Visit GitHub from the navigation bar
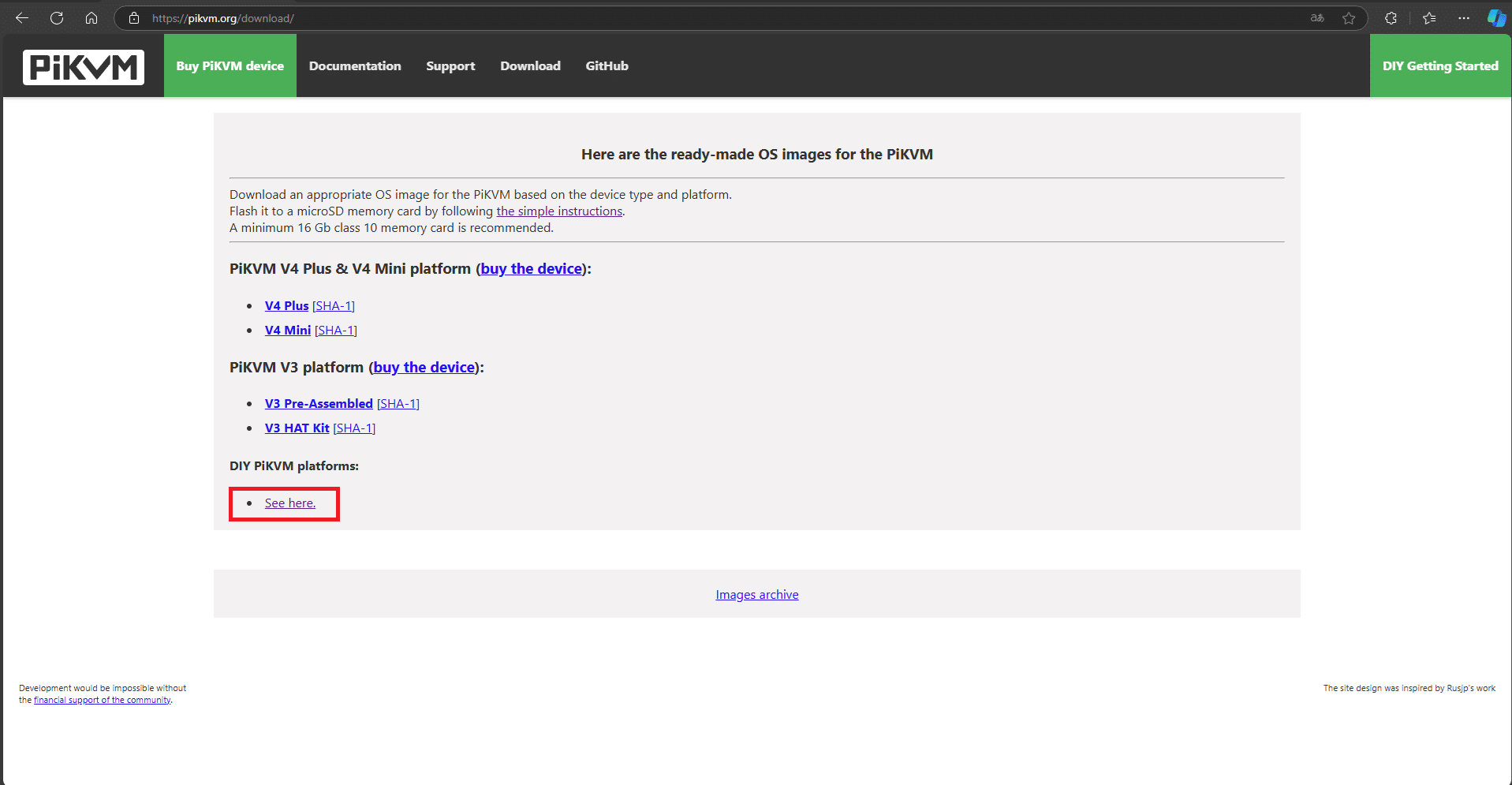This screenshot has width=1512, height=785. click(607, 66)
